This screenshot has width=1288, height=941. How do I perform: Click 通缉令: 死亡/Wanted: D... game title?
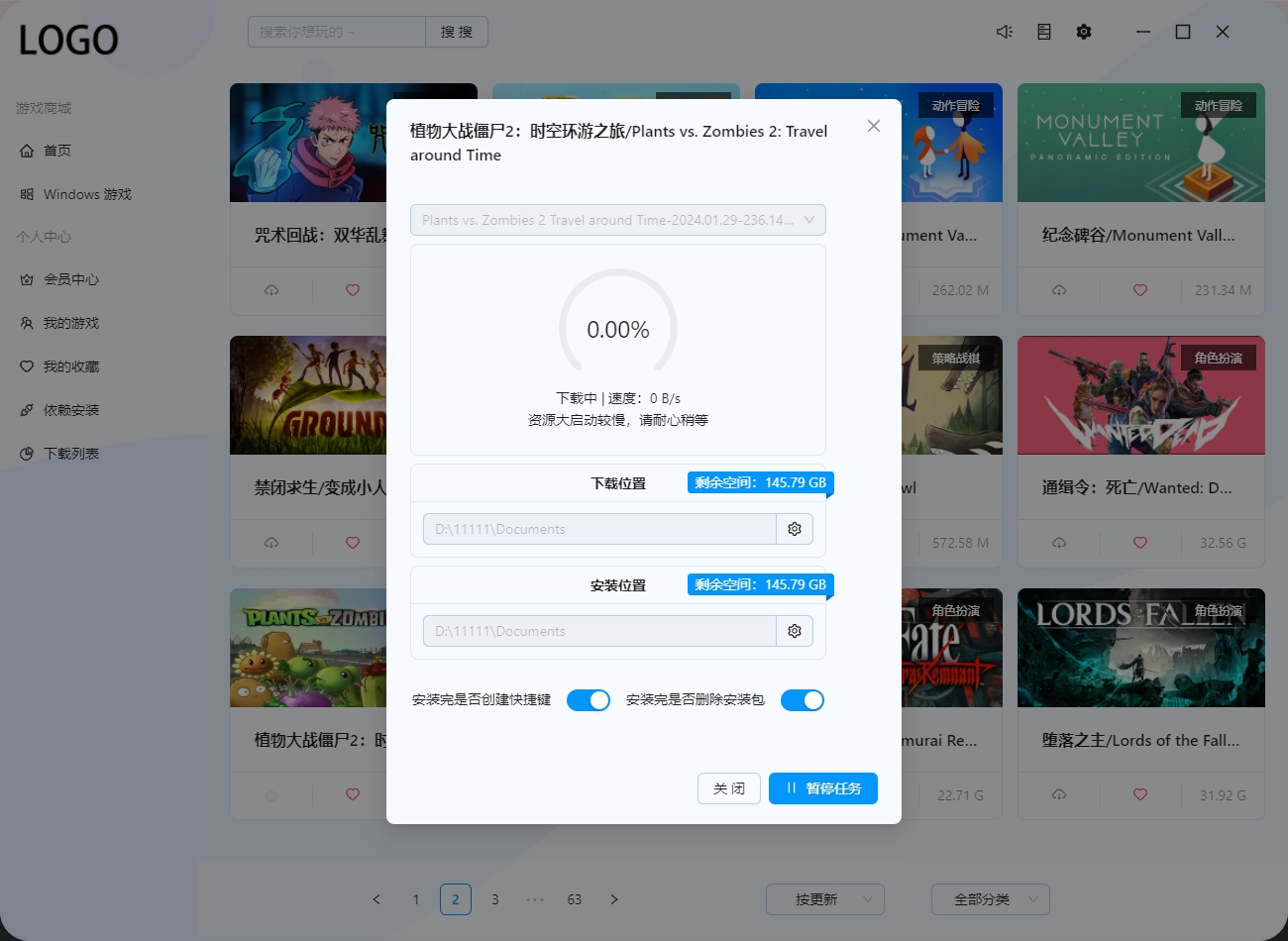[x=1137, y=487]
